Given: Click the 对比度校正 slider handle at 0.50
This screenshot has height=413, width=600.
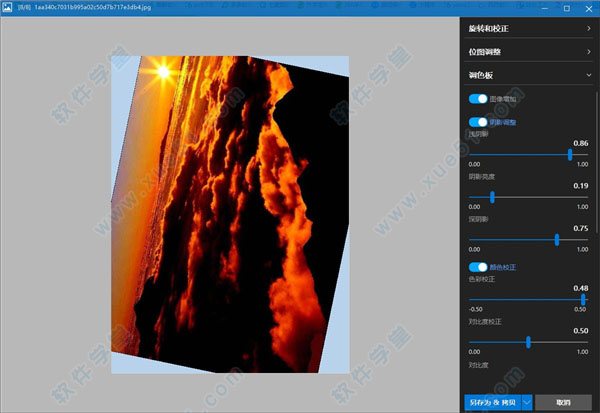Looking at the screenshot, I should pos(528,342).
